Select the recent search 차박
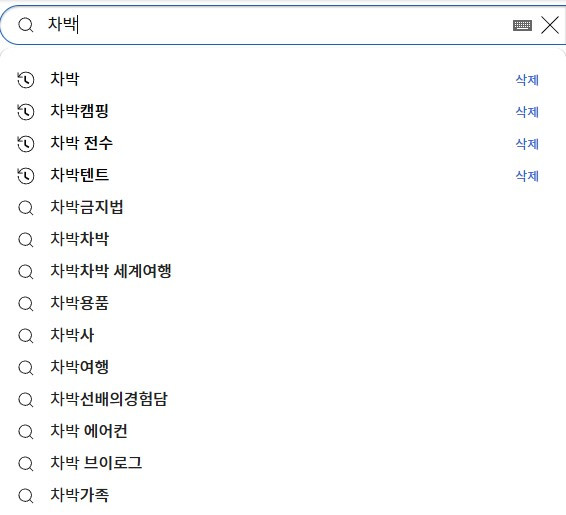 (x=65, y=79)
